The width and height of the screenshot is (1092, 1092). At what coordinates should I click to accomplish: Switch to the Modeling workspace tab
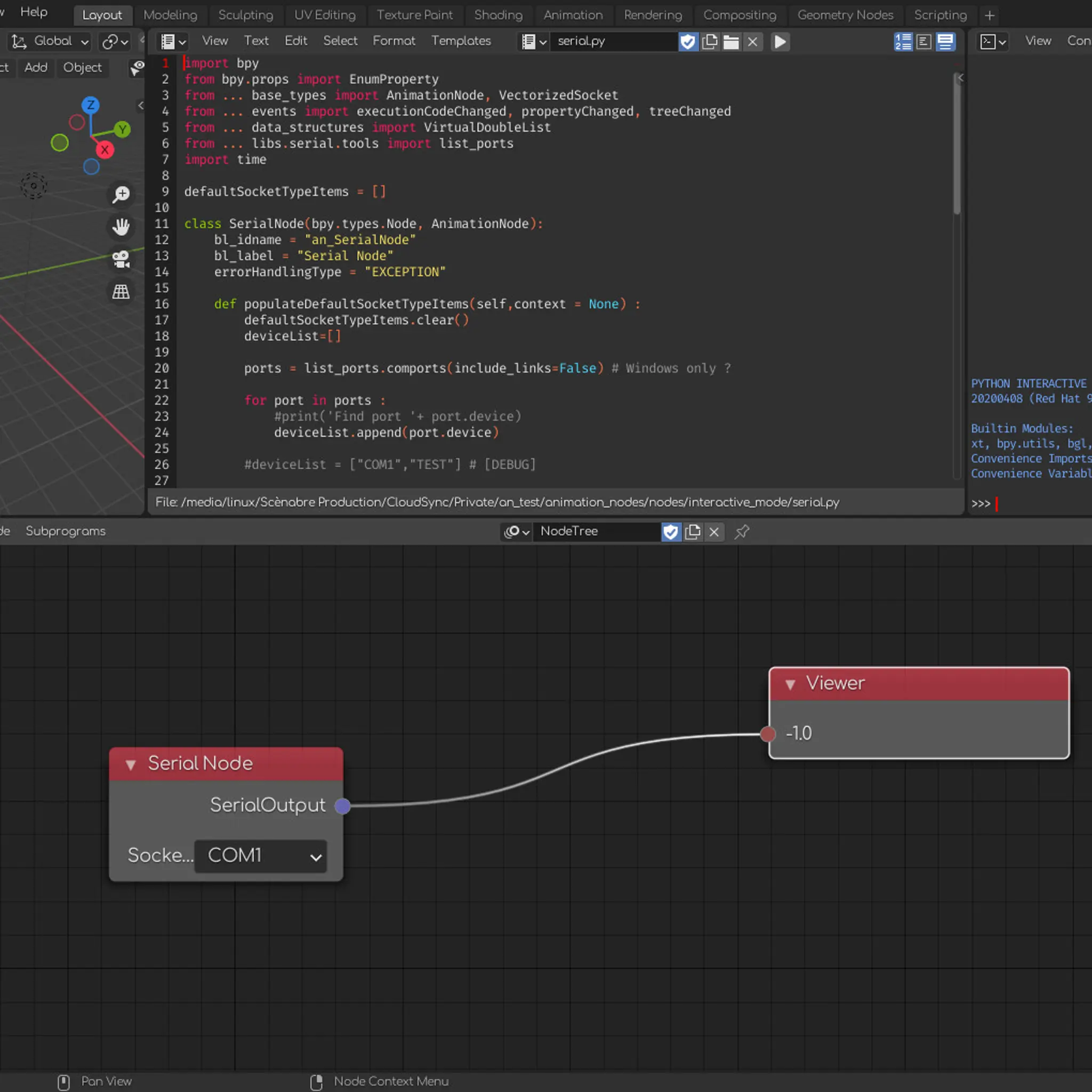pyautogui.click(x=170, y=15)
